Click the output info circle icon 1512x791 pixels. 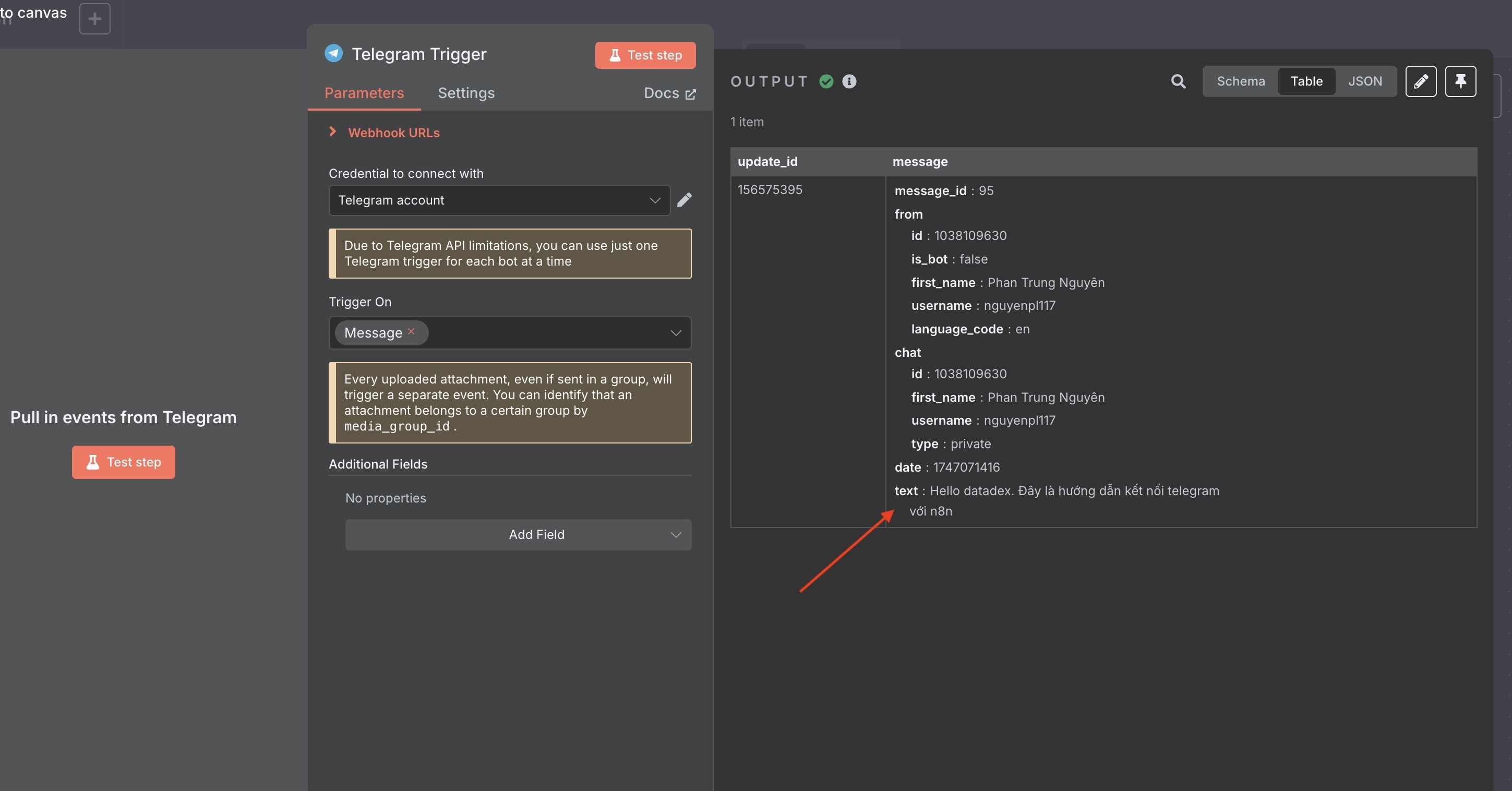tap(849, 81)
